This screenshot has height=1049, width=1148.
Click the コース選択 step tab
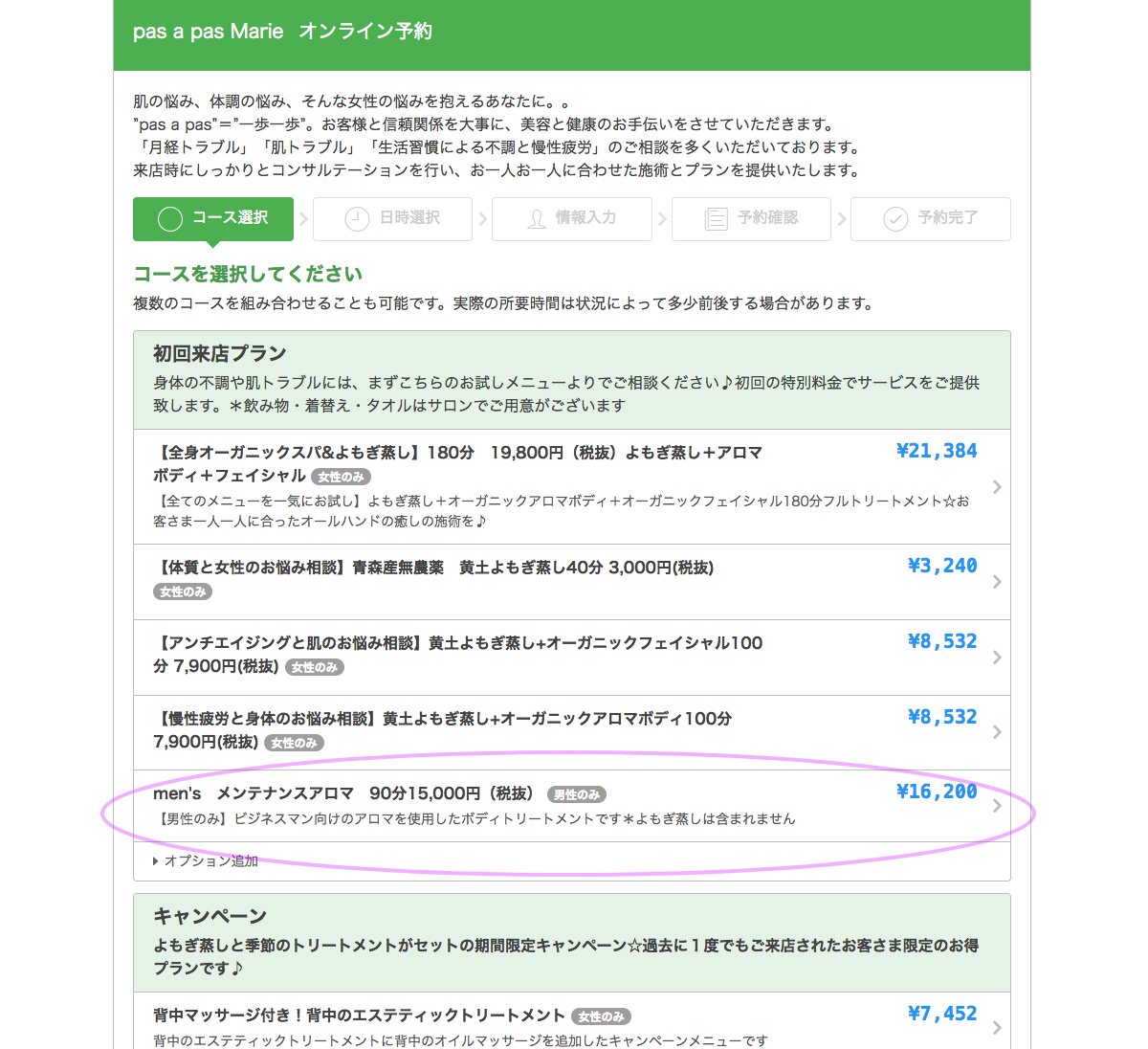pyautogui.click(x=213, y=218)
